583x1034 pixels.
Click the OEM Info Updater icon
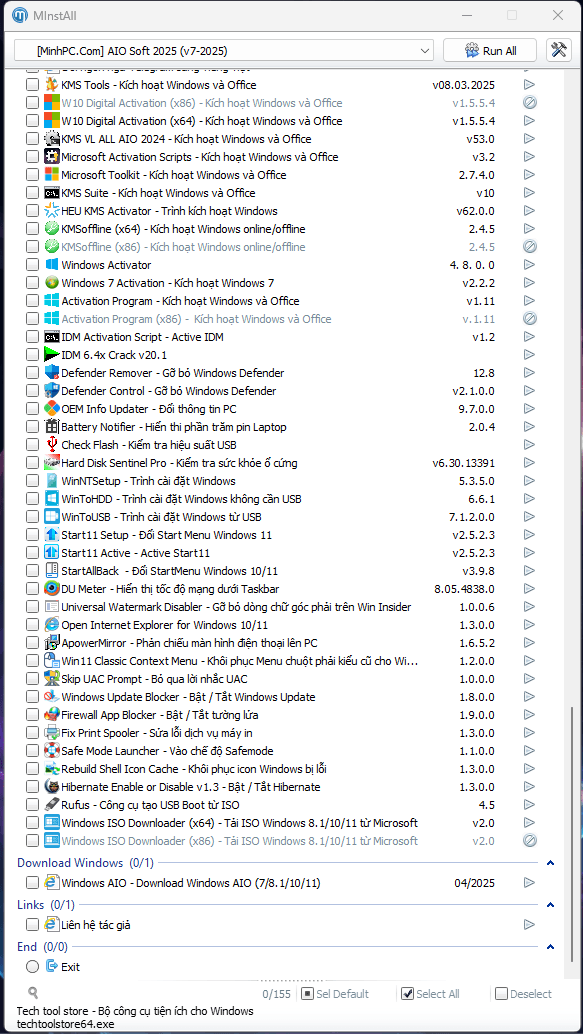51,409
